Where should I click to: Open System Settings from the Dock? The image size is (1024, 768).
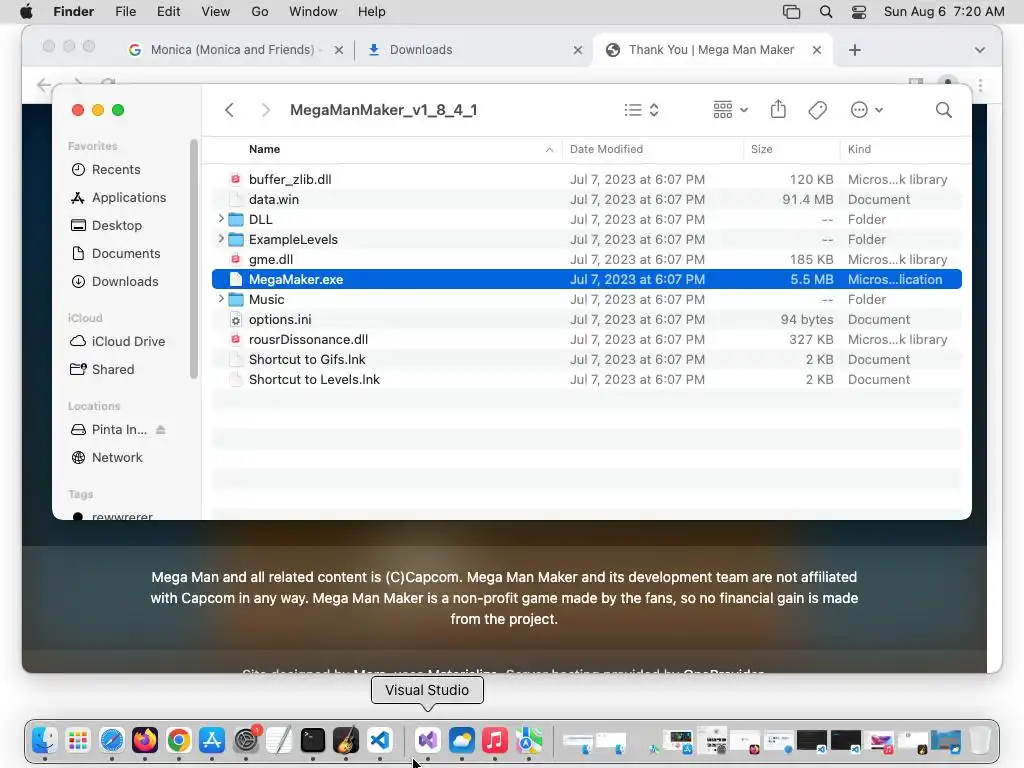pyautogui.click(x=246, y=740)
